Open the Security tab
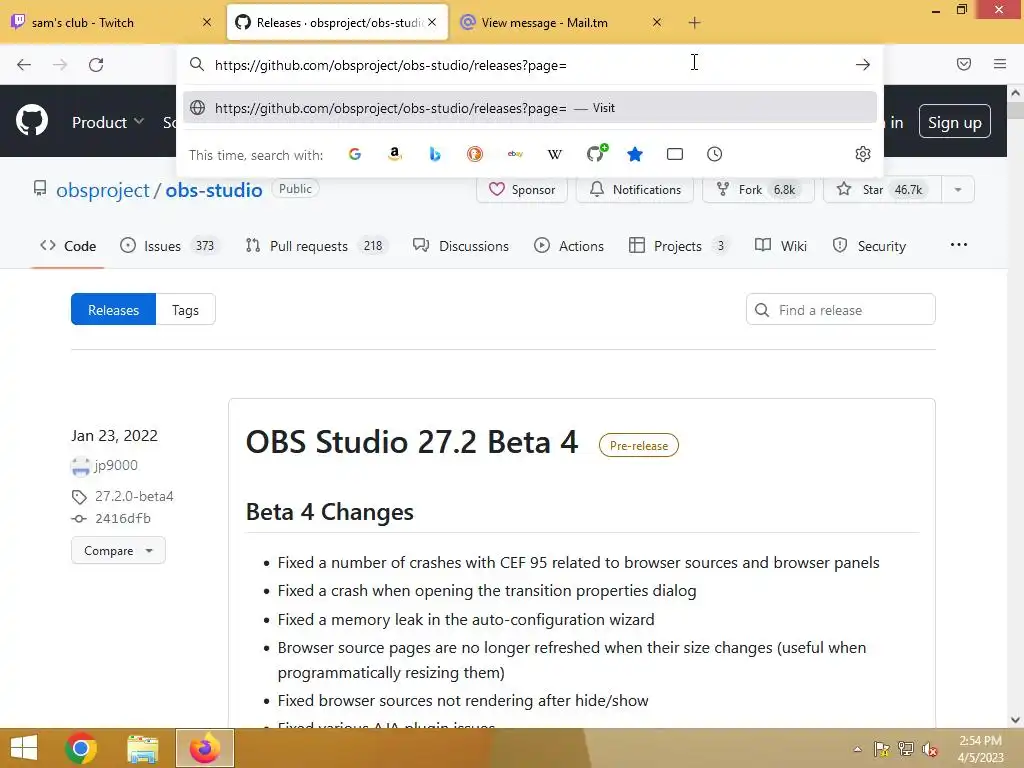 pos(869,246)
